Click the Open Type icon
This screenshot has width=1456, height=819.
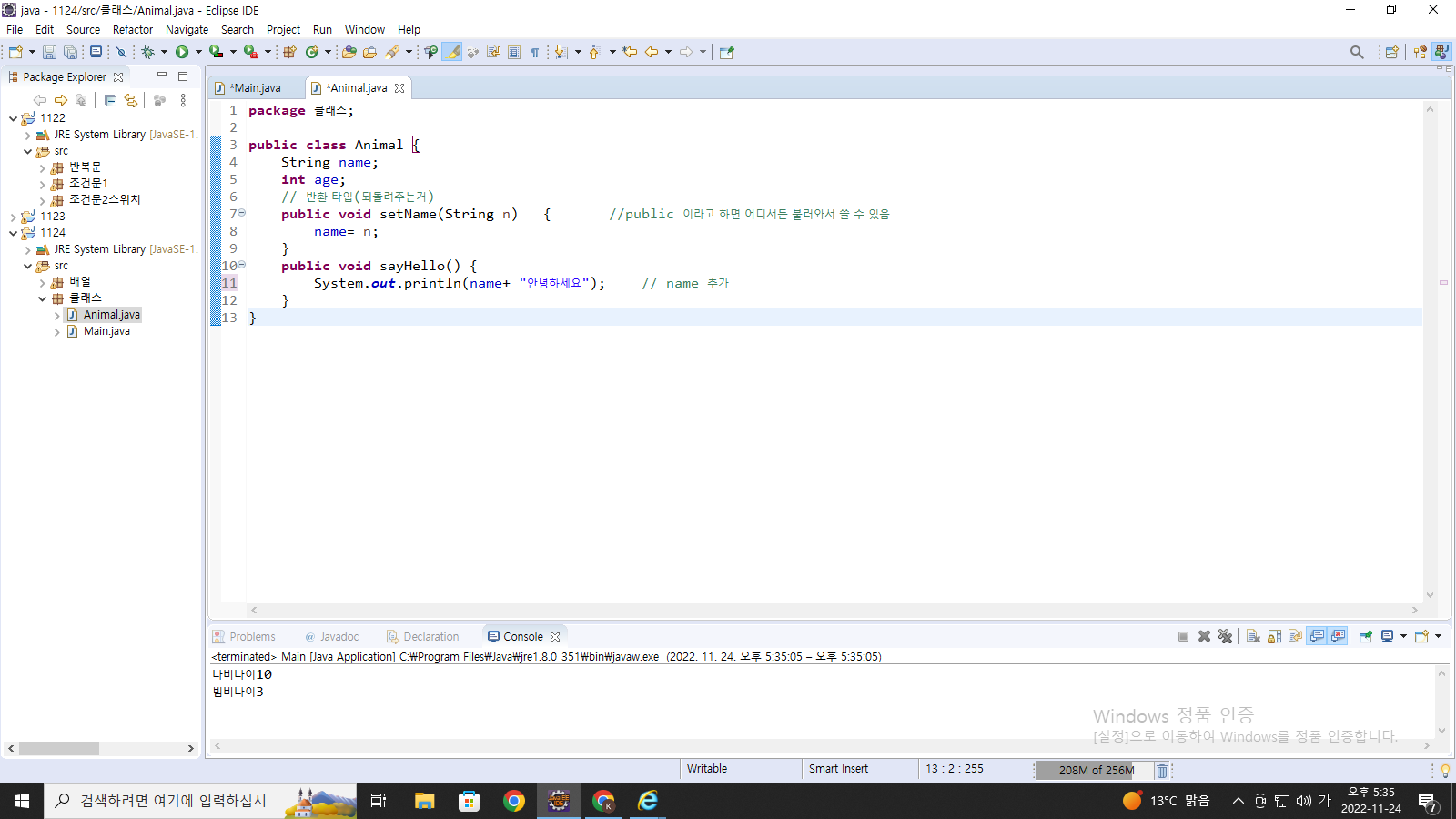pyautogui.click(x=349, y=52)
